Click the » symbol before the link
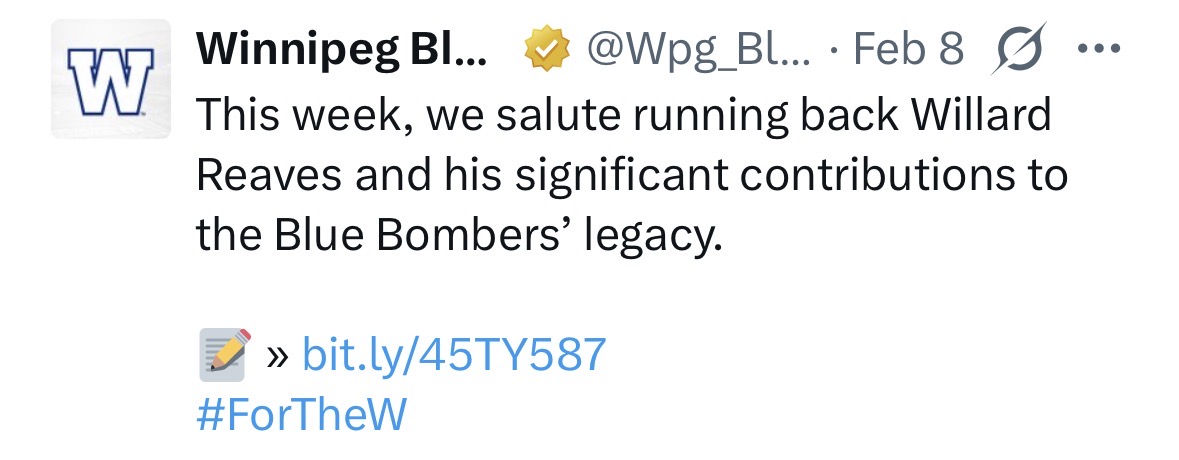Screen dimensions: 1179x460 point(278,356)
